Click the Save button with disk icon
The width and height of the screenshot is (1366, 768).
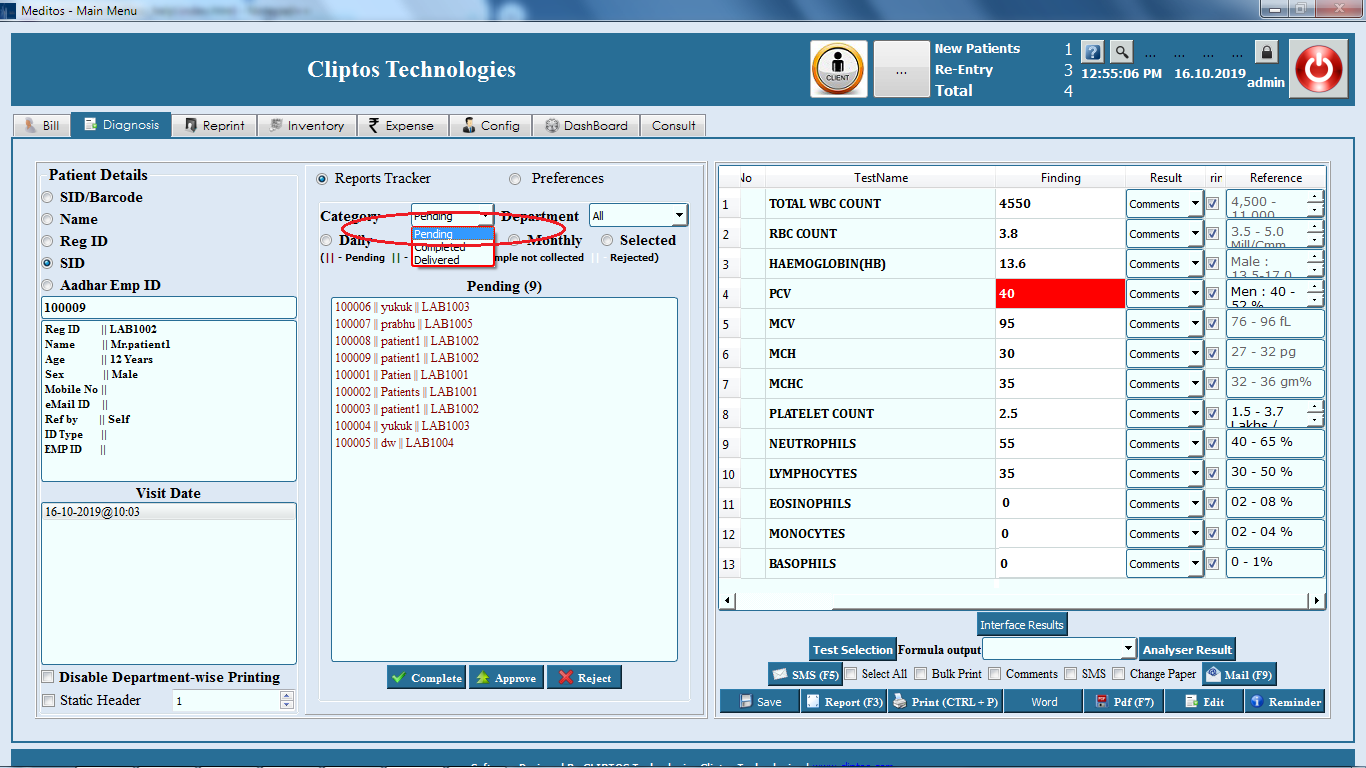[x=760, y=701]
